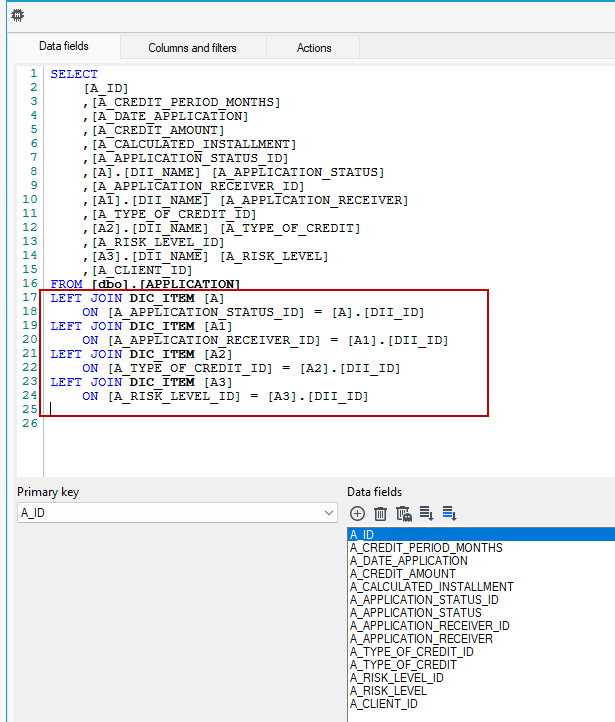The height and width of the screenshot is (722, 615).
Task: Pick A_TYPE_OF_CREDIT from the fields list
Action: point(403,664)
